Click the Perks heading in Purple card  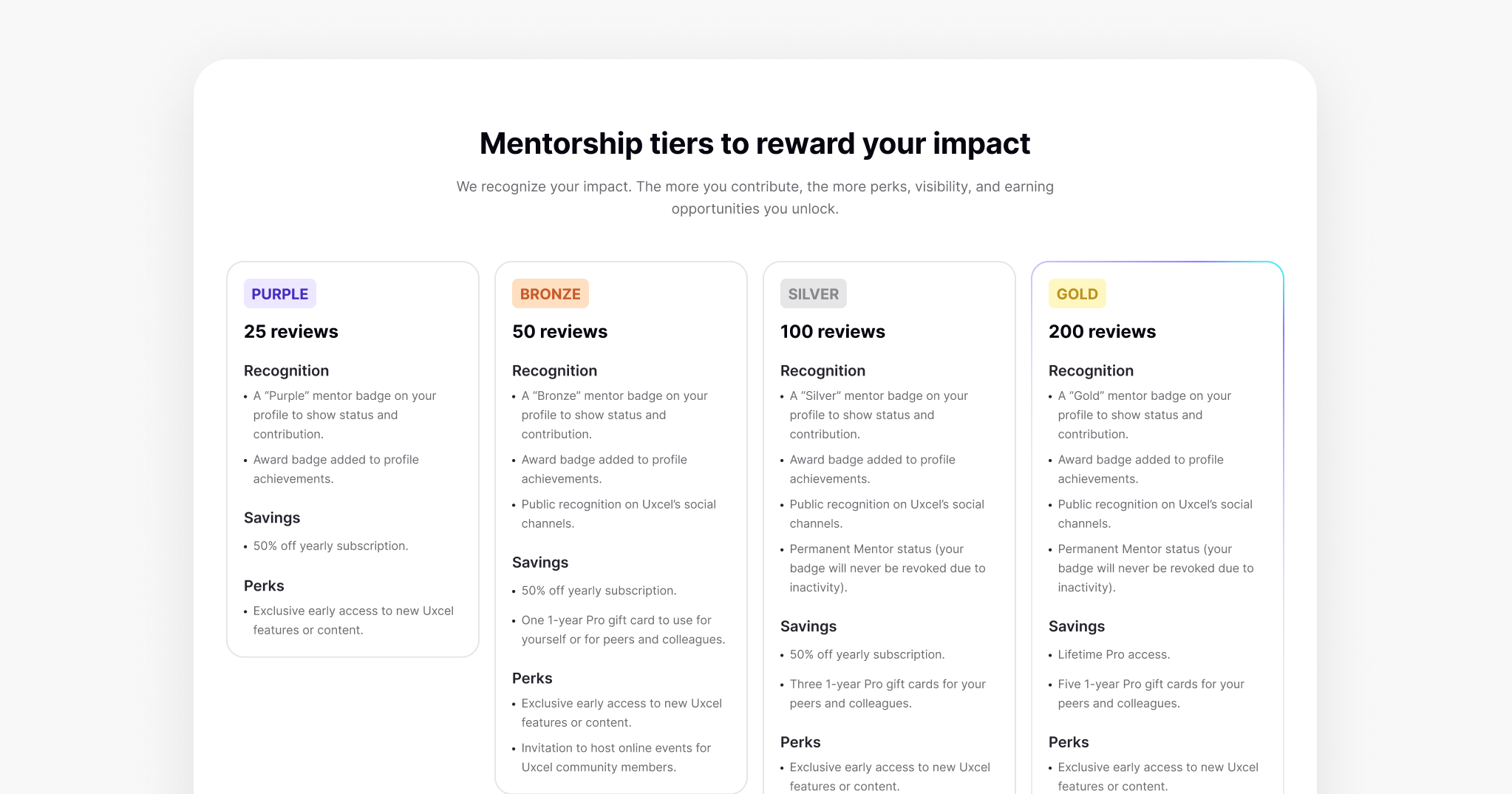coord(264,586)
